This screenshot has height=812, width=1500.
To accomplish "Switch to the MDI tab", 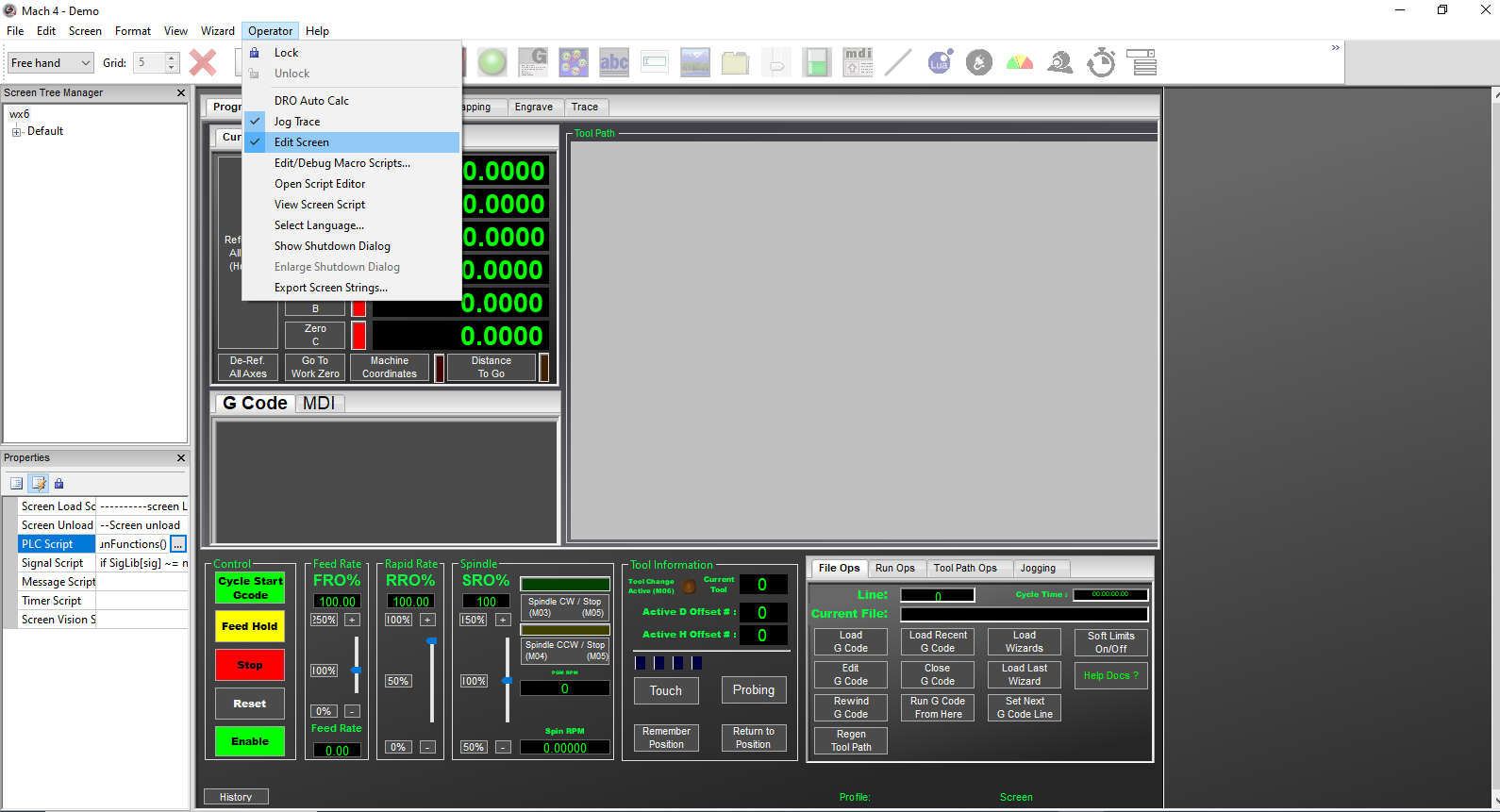I will pos(319,403).
